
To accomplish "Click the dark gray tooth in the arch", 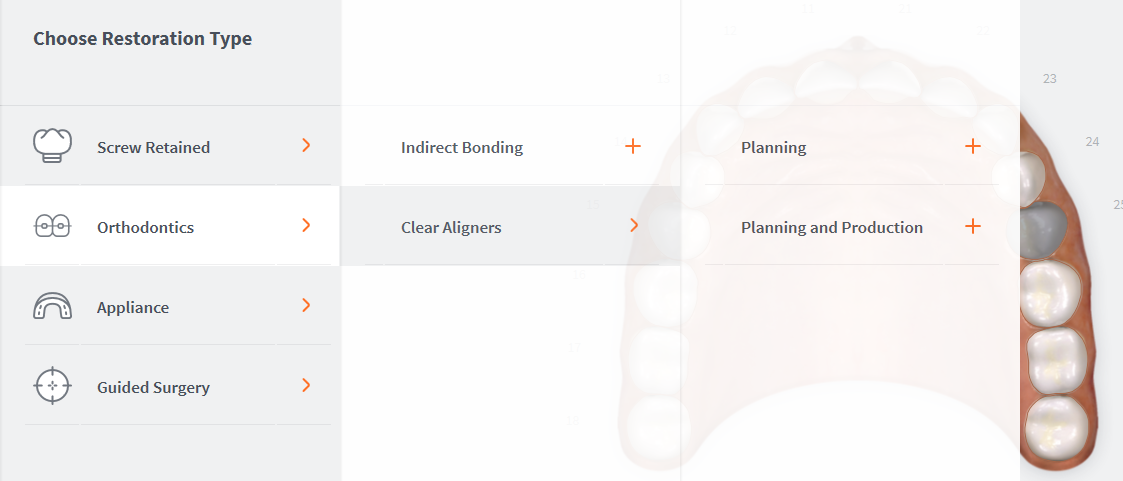I will [1041, 229].
